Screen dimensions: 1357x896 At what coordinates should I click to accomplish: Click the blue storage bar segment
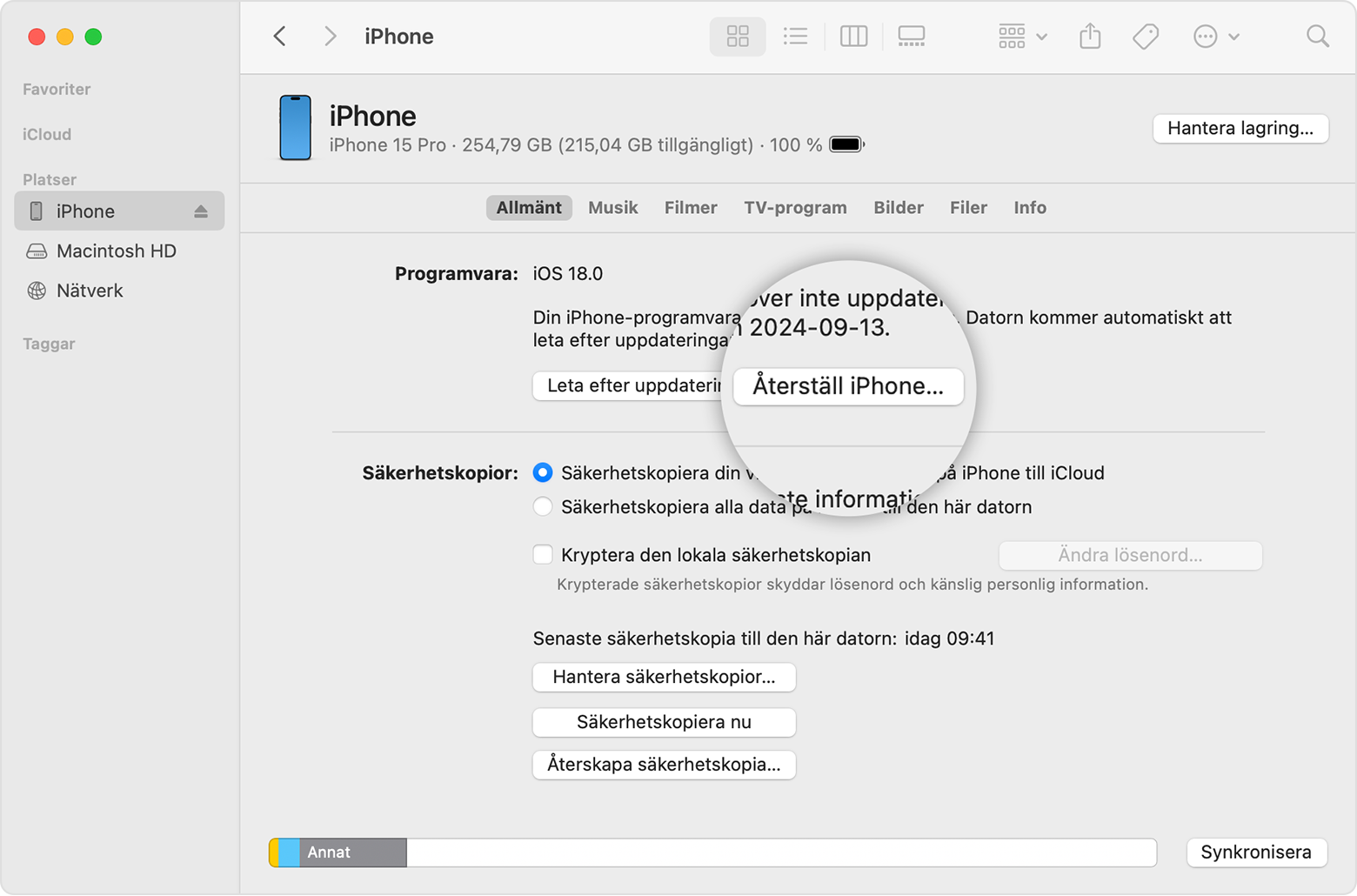point(290,853)
